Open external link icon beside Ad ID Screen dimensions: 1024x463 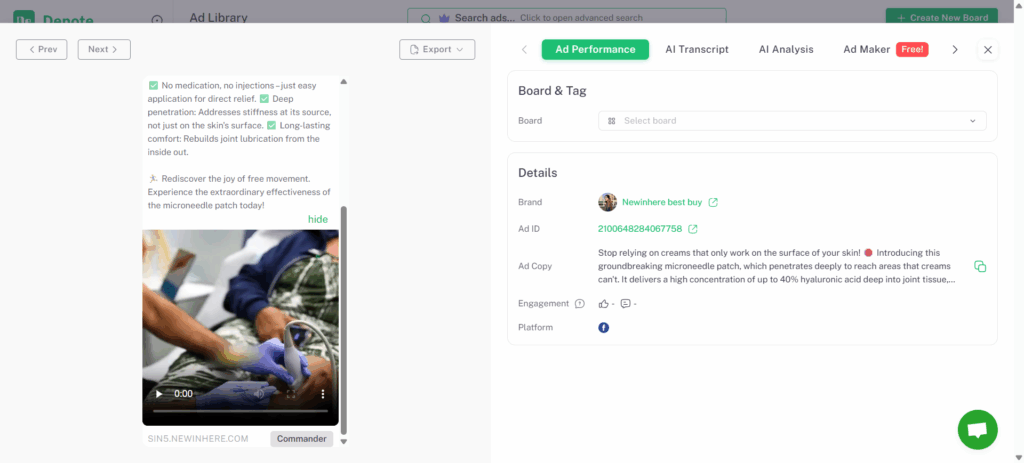point(693,229)
